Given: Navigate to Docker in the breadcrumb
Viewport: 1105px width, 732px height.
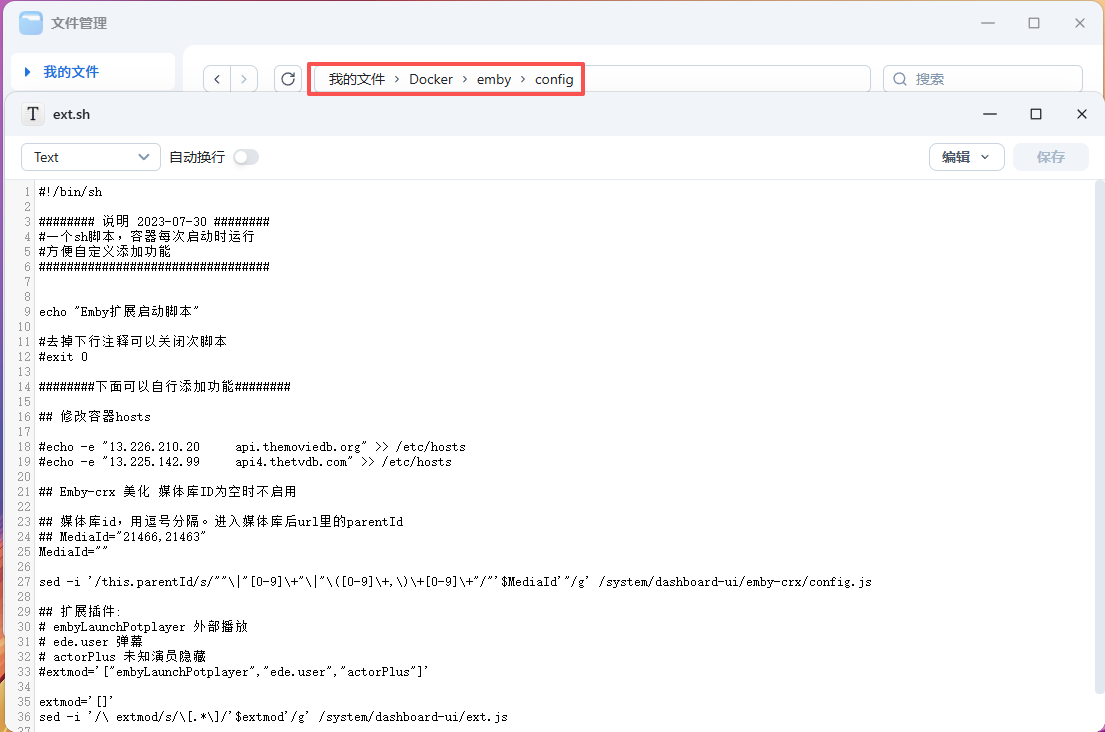Looking at the screenshot, I should tap(431, 79).
